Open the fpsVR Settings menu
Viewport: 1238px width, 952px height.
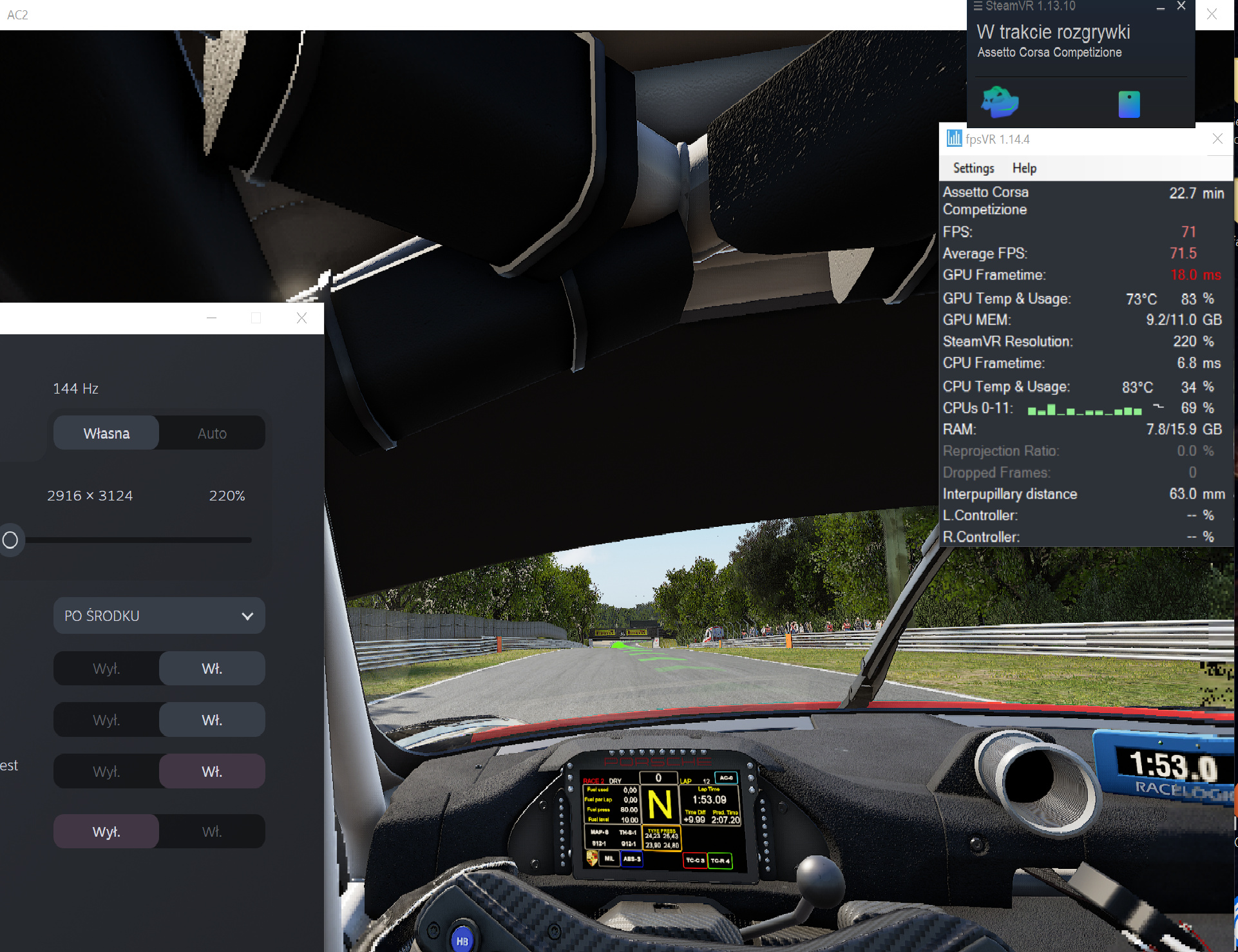coord(973,168)
